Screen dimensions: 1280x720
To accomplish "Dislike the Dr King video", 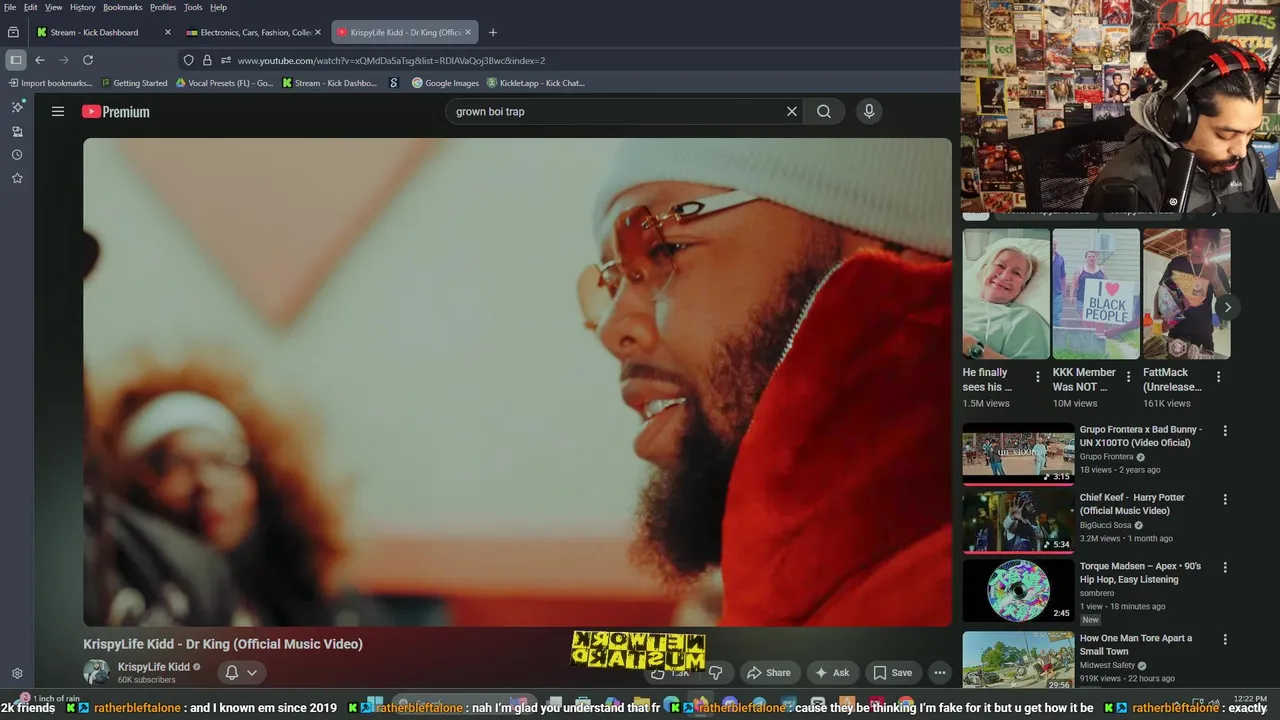I will pos(715,673).
